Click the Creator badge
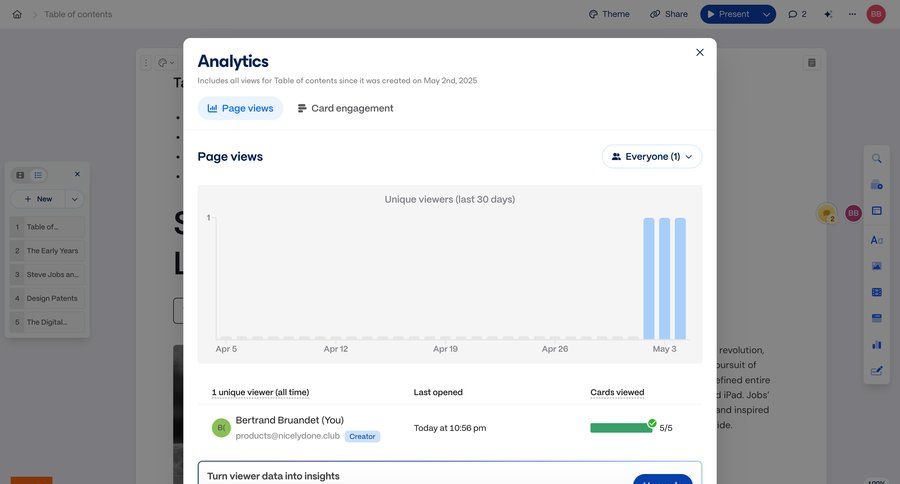This screenshot has height=484, width=900. point(362,436)
